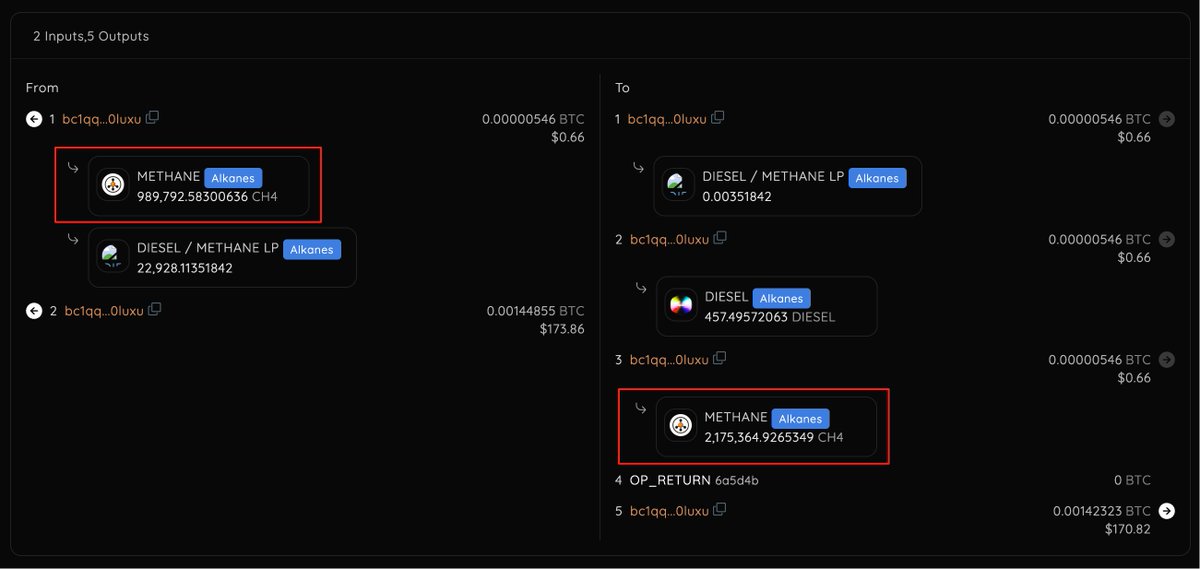Viewport: 1200px width, 569px height.
Task: Copy address of output 2 bc1qq...0luxu
Action: (x=720, y=239)
